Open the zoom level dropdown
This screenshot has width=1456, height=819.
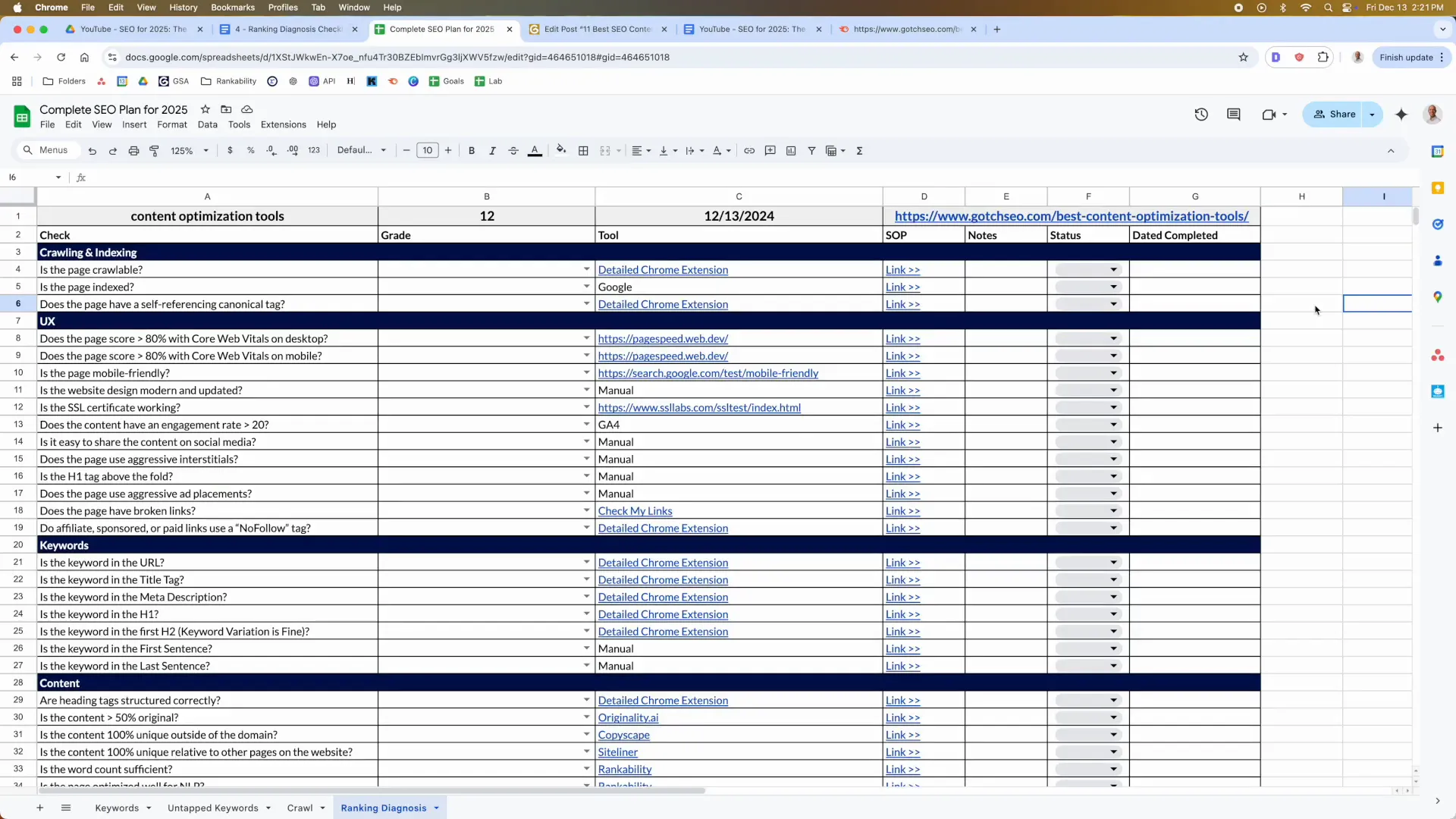pos(189,150)
